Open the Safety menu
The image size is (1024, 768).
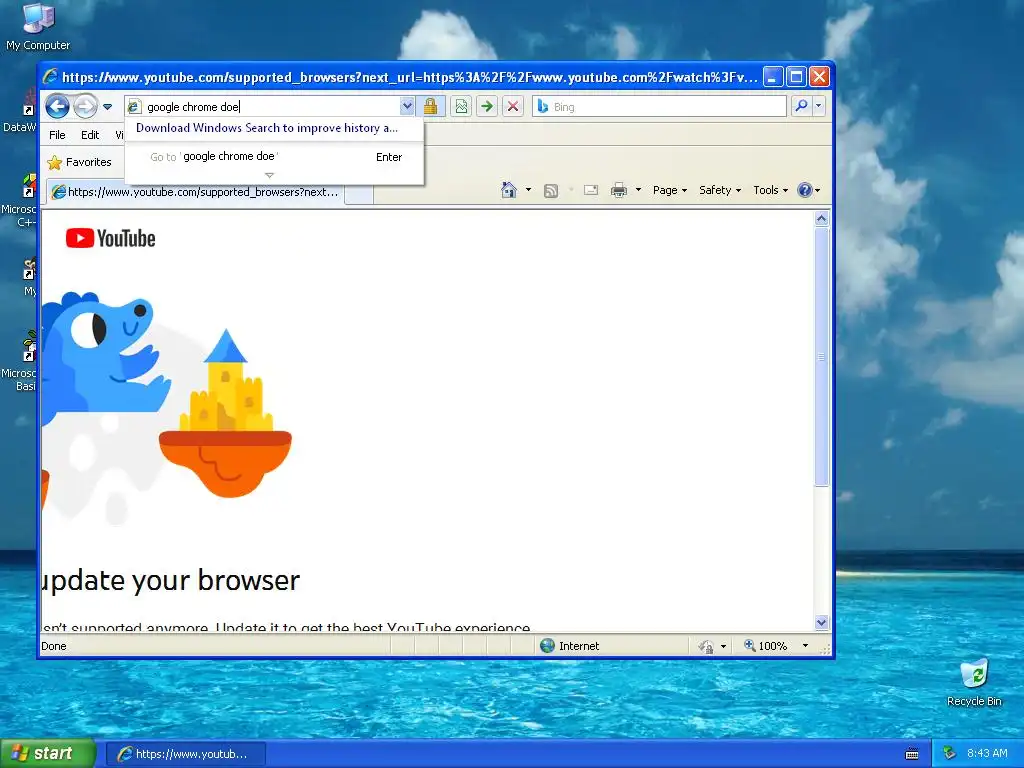[720, 190]
